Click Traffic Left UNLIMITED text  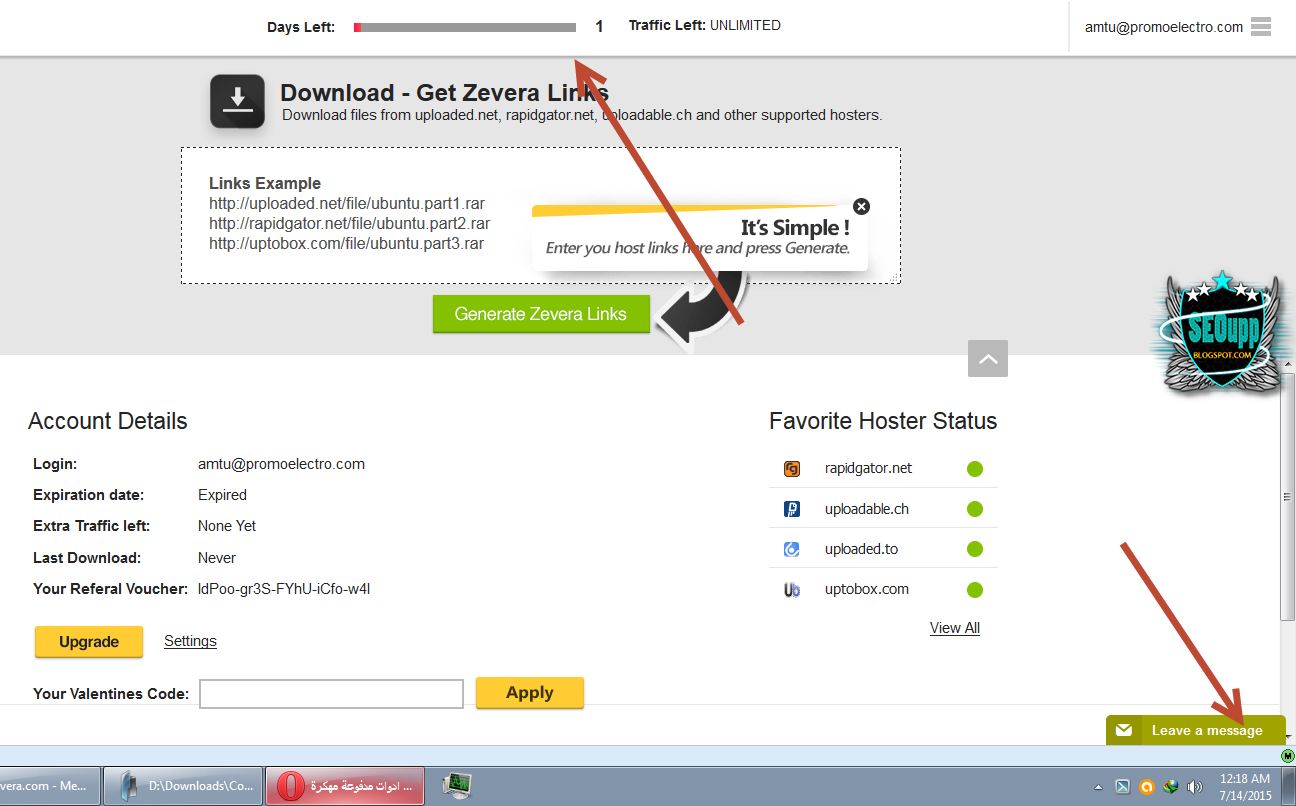click(x=705, y=26)
